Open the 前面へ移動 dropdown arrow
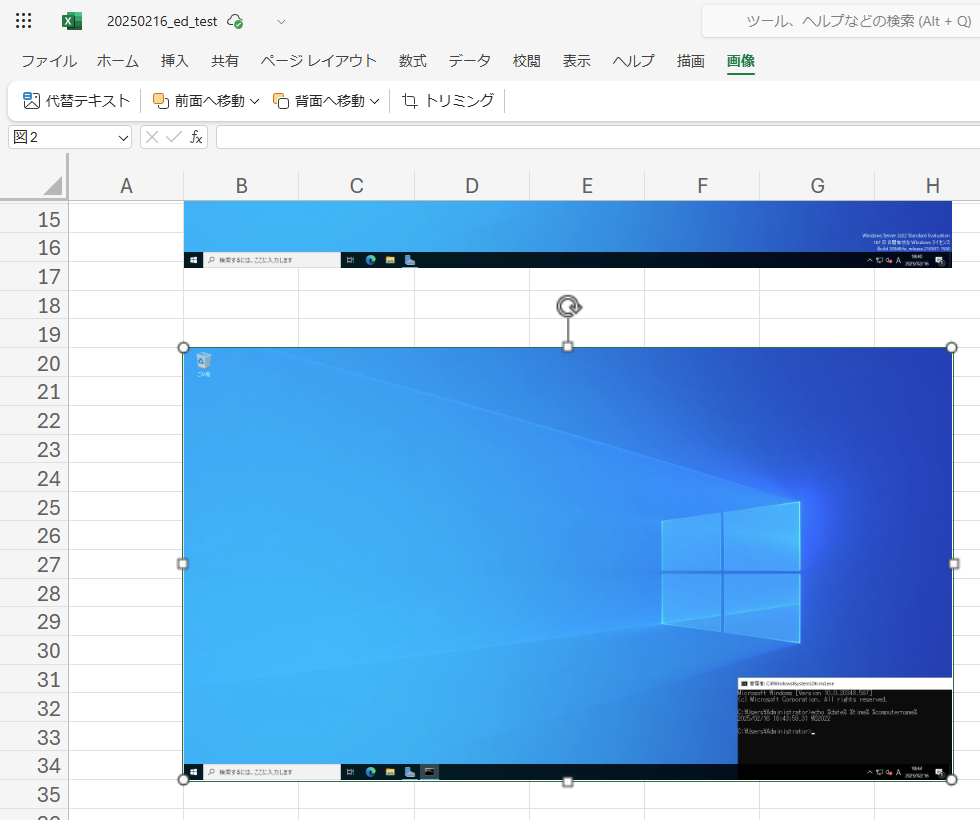 pos(254,101)
